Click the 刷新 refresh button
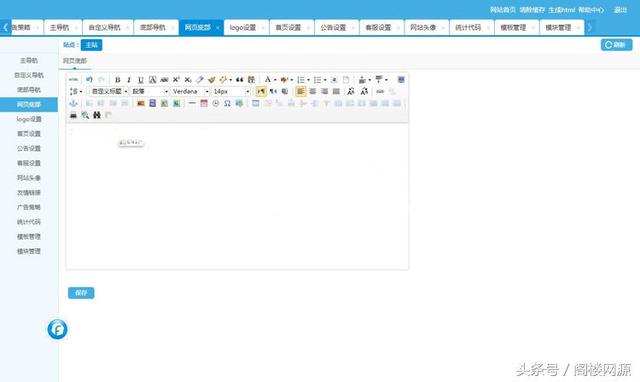 pyautogui.click(x=616, y=44)
